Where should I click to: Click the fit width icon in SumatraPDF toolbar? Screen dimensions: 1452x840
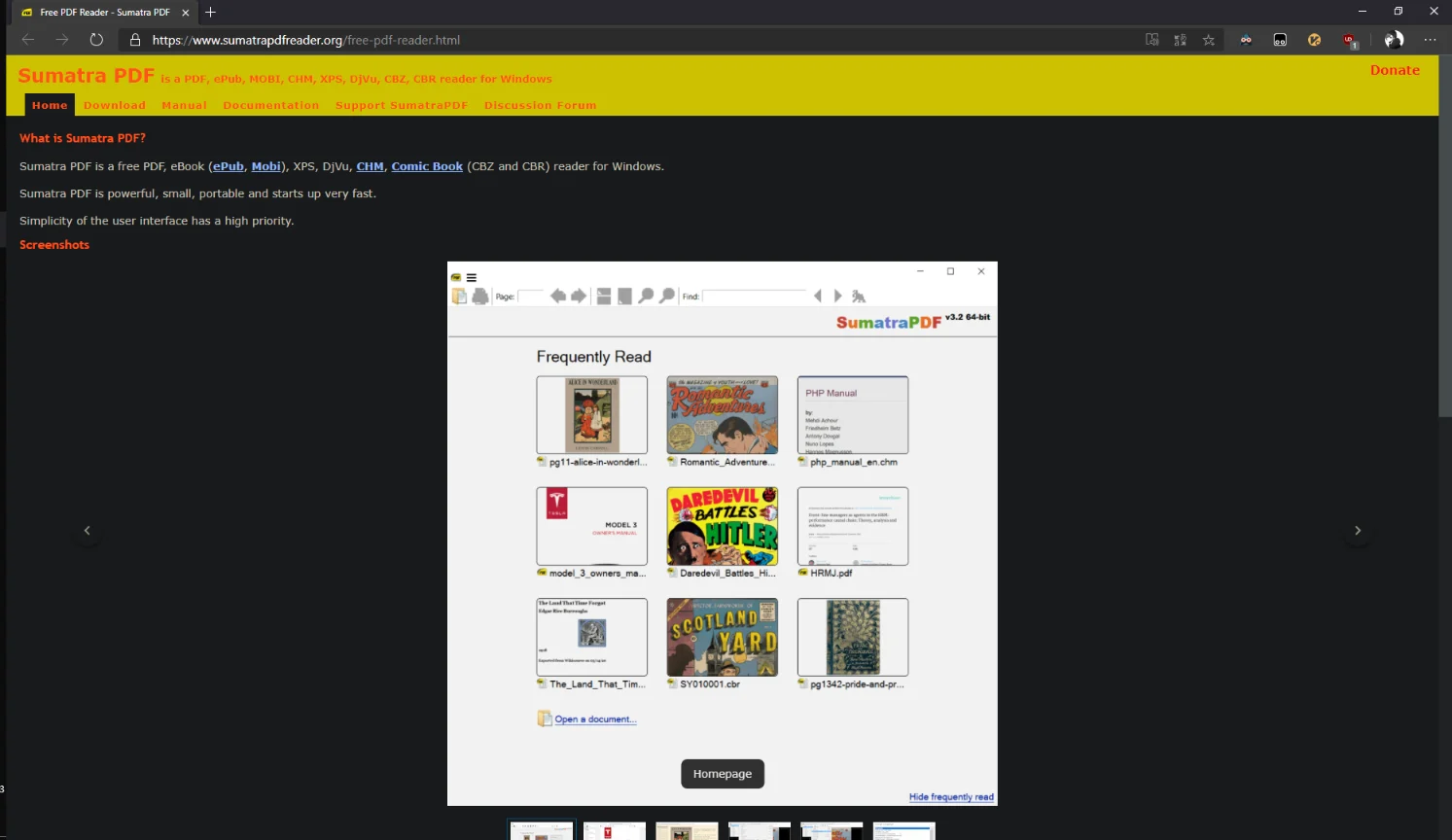604,296
